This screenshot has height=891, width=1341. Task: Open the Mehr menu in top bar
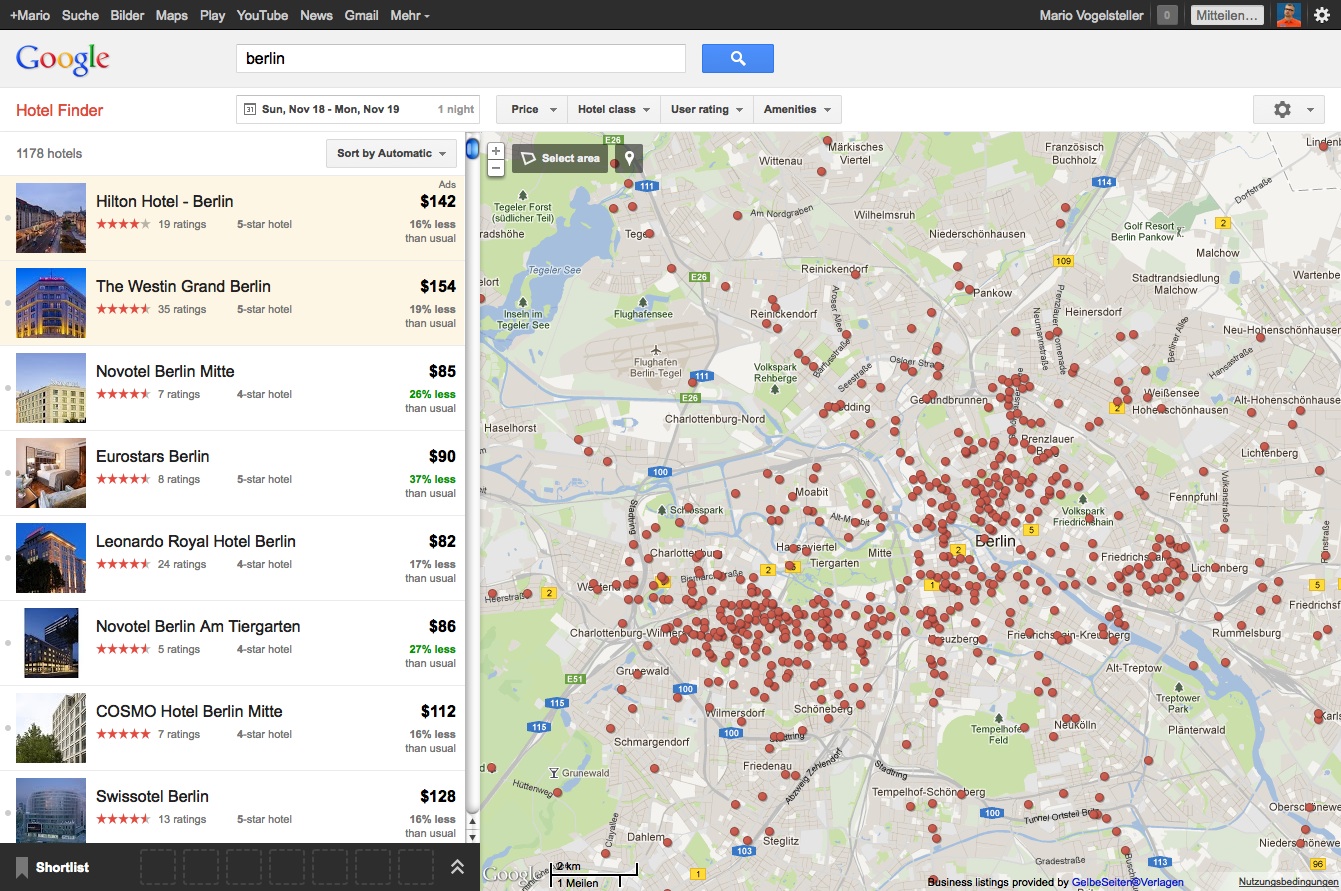pyautogui.click(x=410, y=15)
